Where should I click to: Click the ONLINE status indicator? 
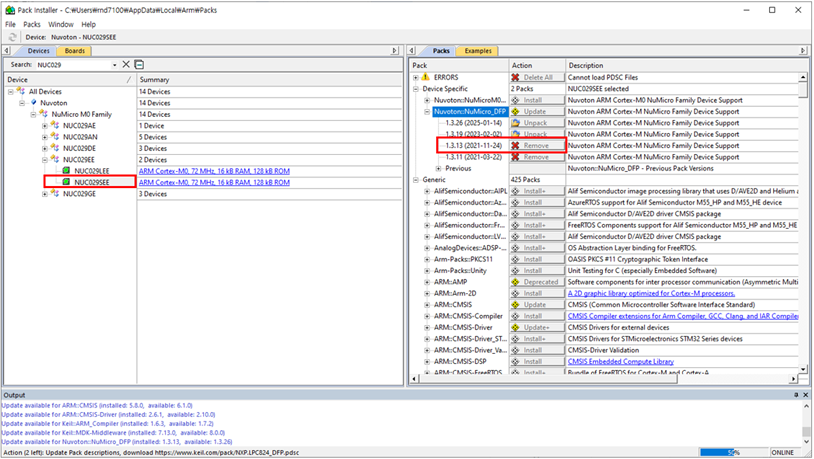click(x=783, y=453)
